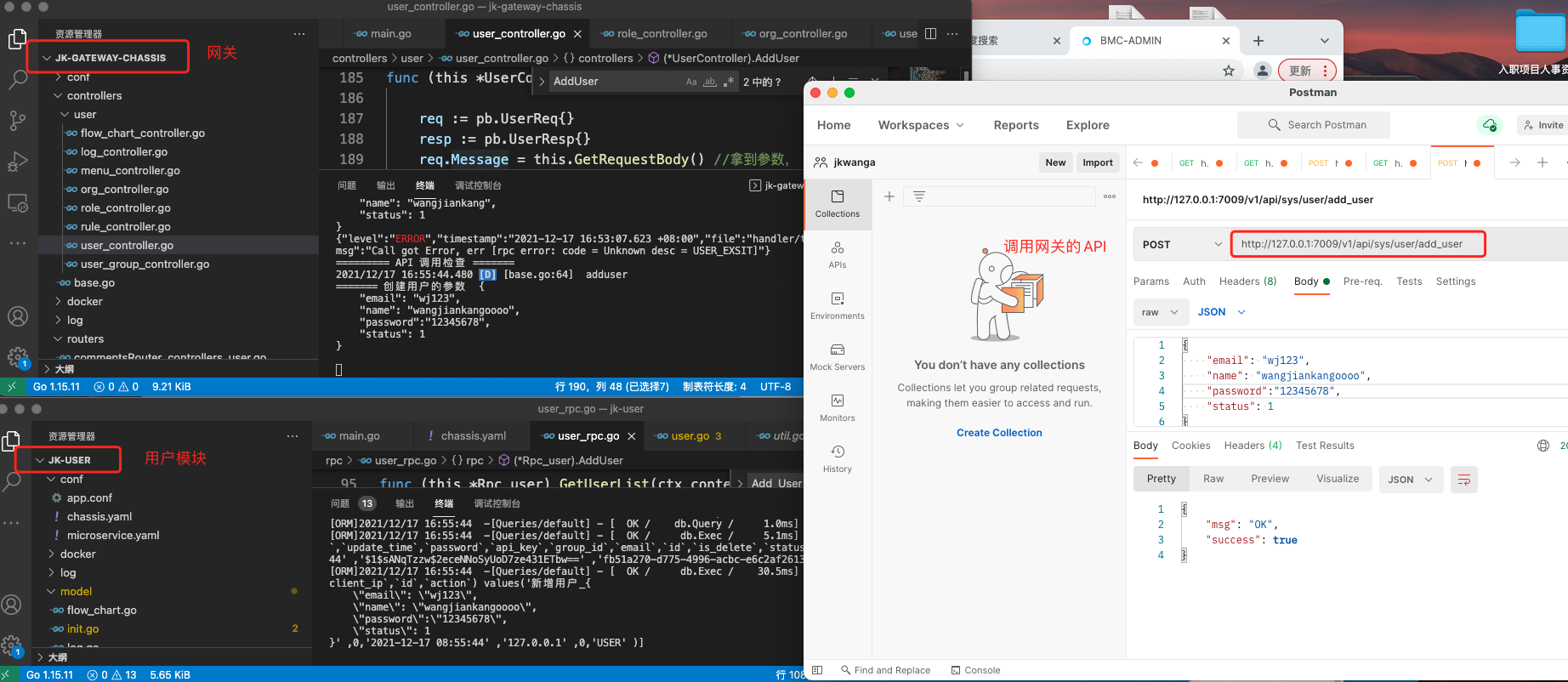Screen dimensions: 1568x682
Task: Click Import button in Postman workspace
Action: point(1098,162)
